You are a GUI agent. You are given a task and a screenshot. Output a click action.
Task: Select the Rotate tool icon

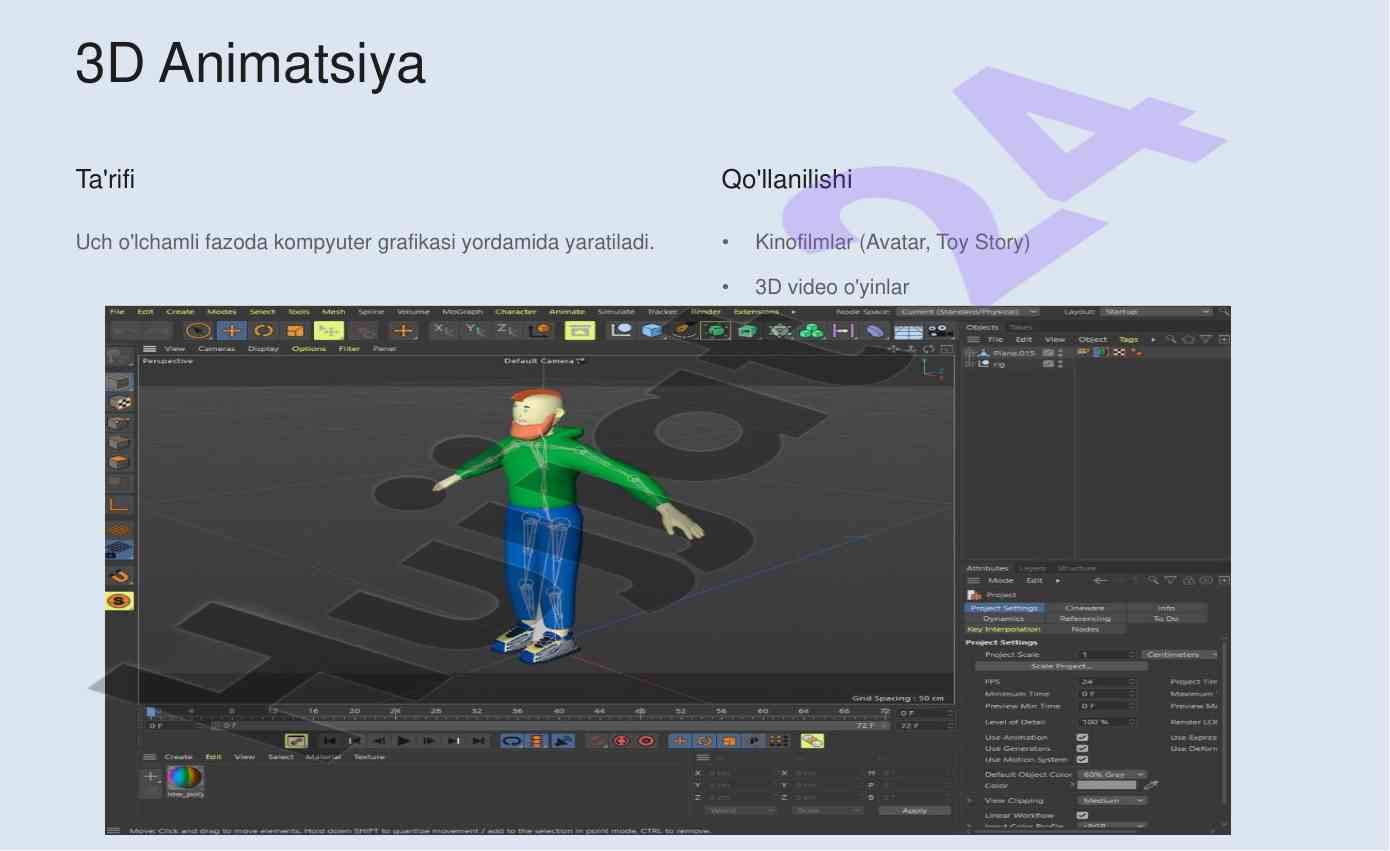pos(264,330)
